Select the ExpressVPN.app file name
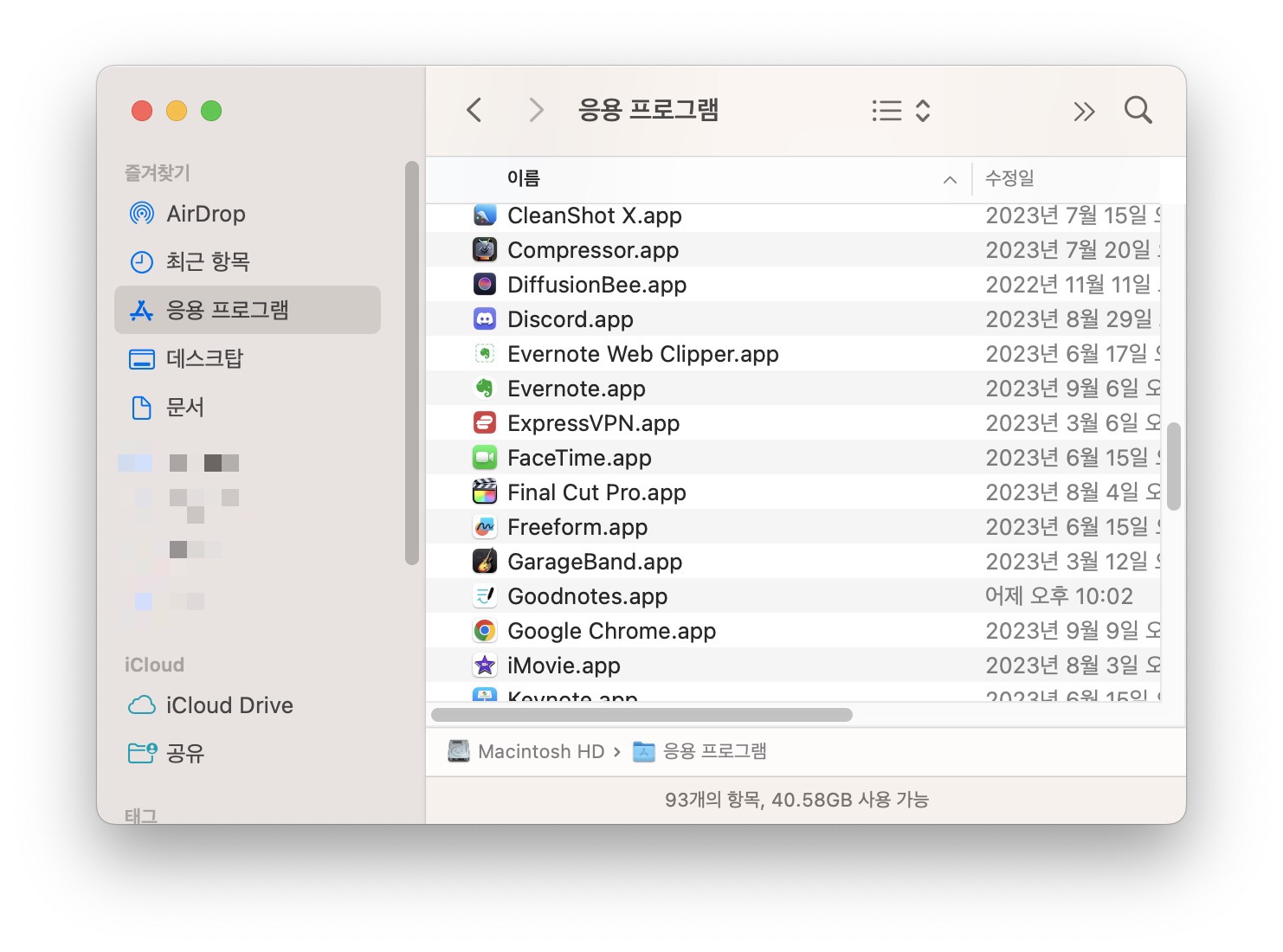The width and height of the screenshot is (1283, 952). coord(594,423)
